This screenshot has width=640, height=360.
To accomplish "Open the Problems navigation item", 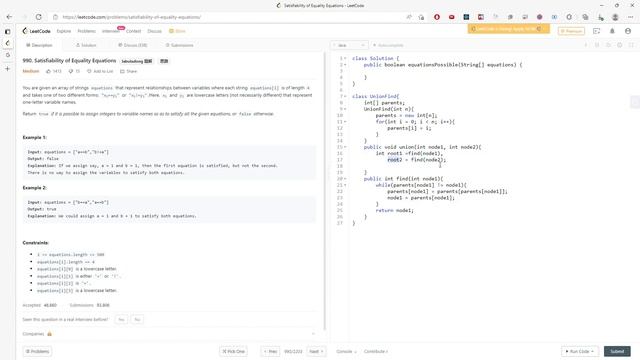I will 87,31.
